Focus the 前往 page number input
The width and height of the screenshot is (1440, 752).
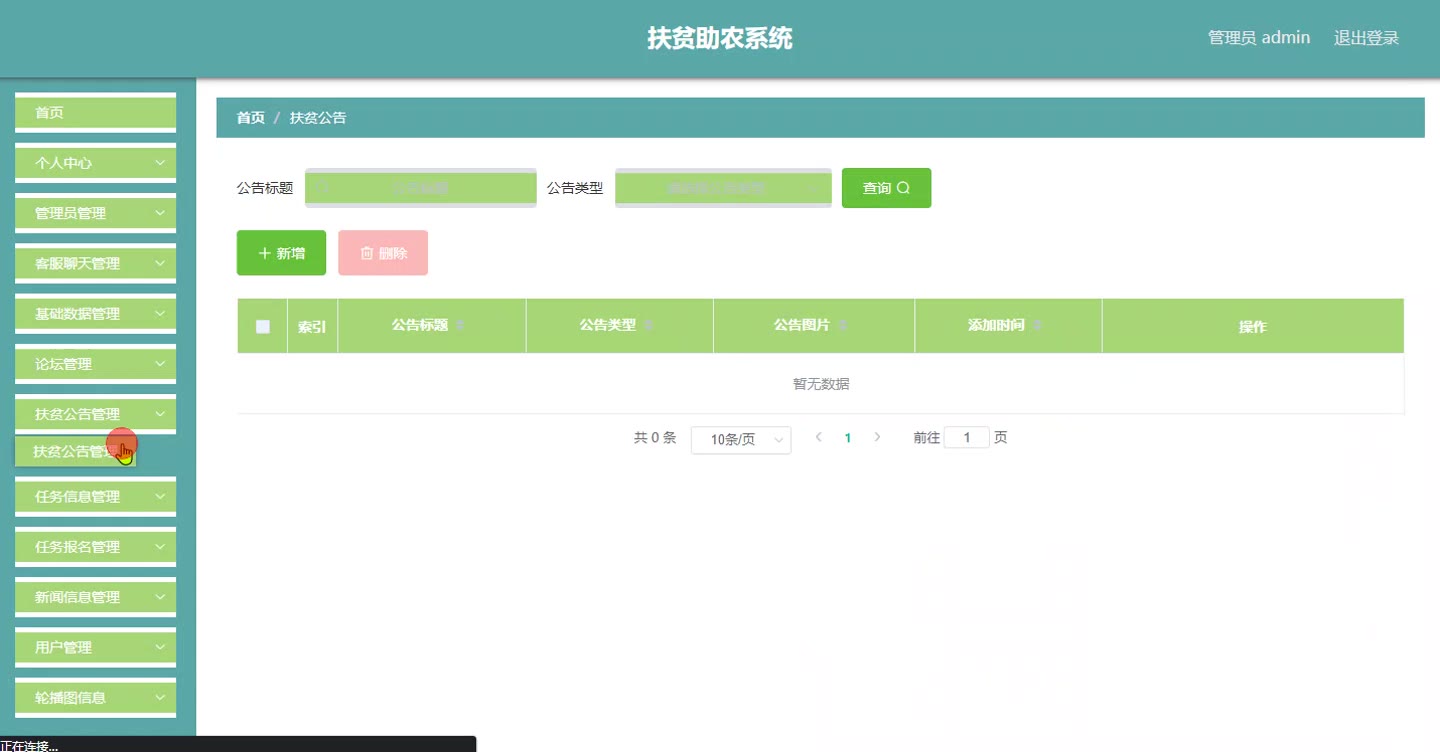pyautogui.click(x=967, y=438)
